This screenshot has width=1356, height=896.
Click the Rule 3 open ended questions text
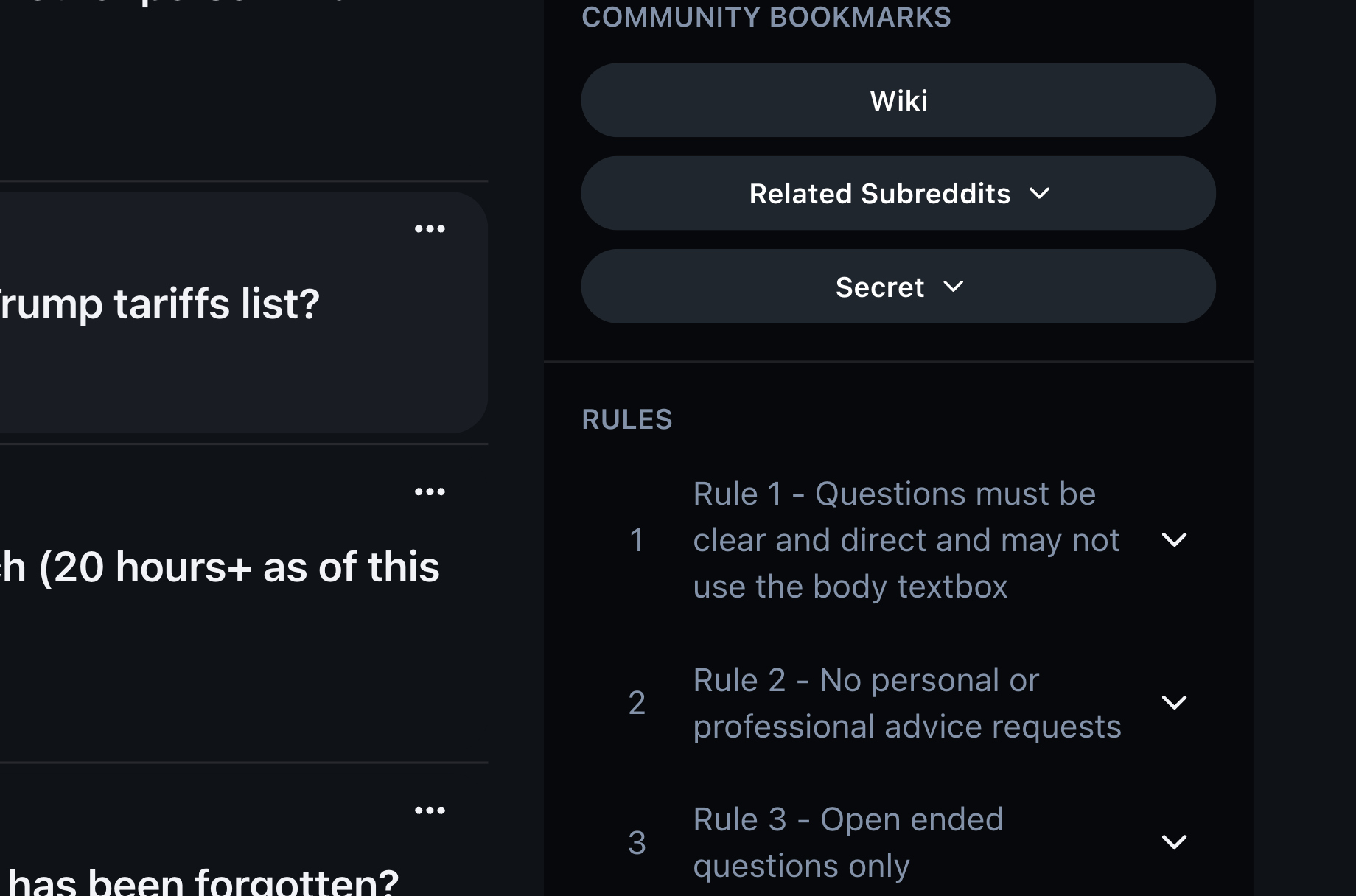pyautogui.click(x=847, y=842)
